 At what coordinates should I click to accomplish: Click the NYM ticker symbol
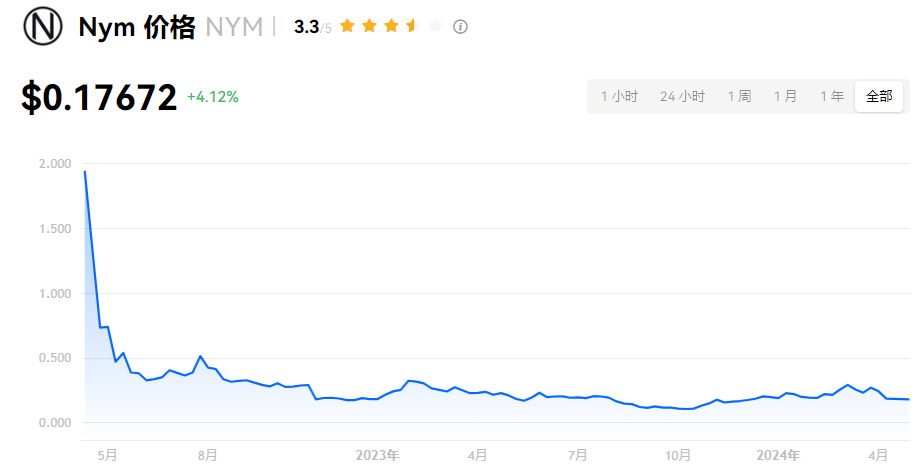point(234,27)
